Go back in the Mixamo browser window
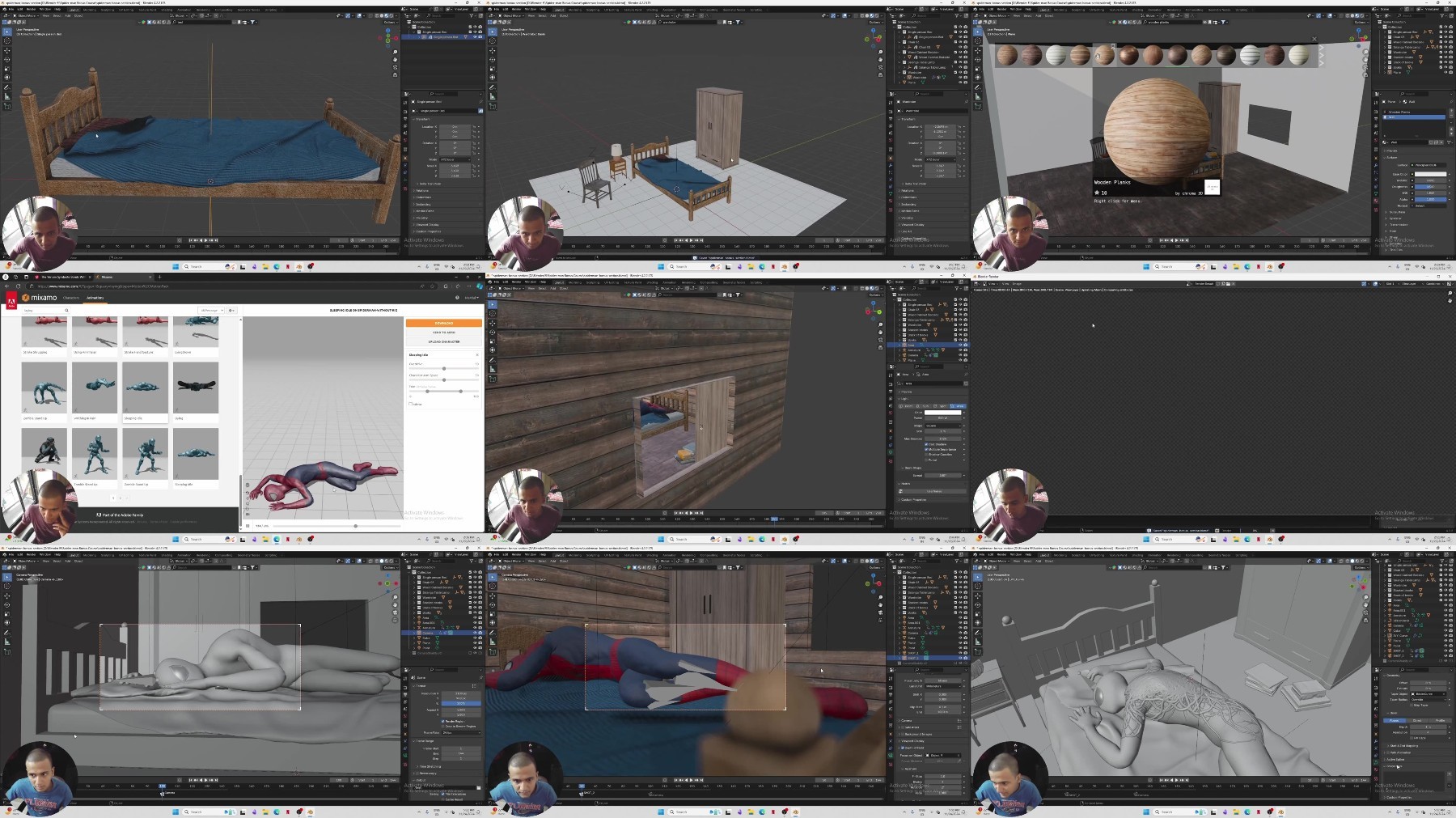1456x818 pixels. pos(6,286)
